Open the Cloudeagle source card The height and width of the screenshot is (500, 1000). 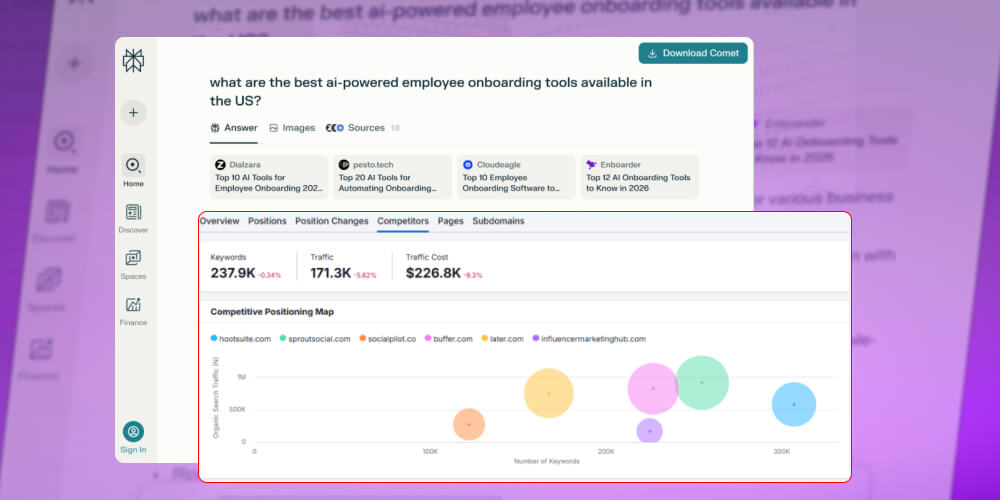click(516, 177)
